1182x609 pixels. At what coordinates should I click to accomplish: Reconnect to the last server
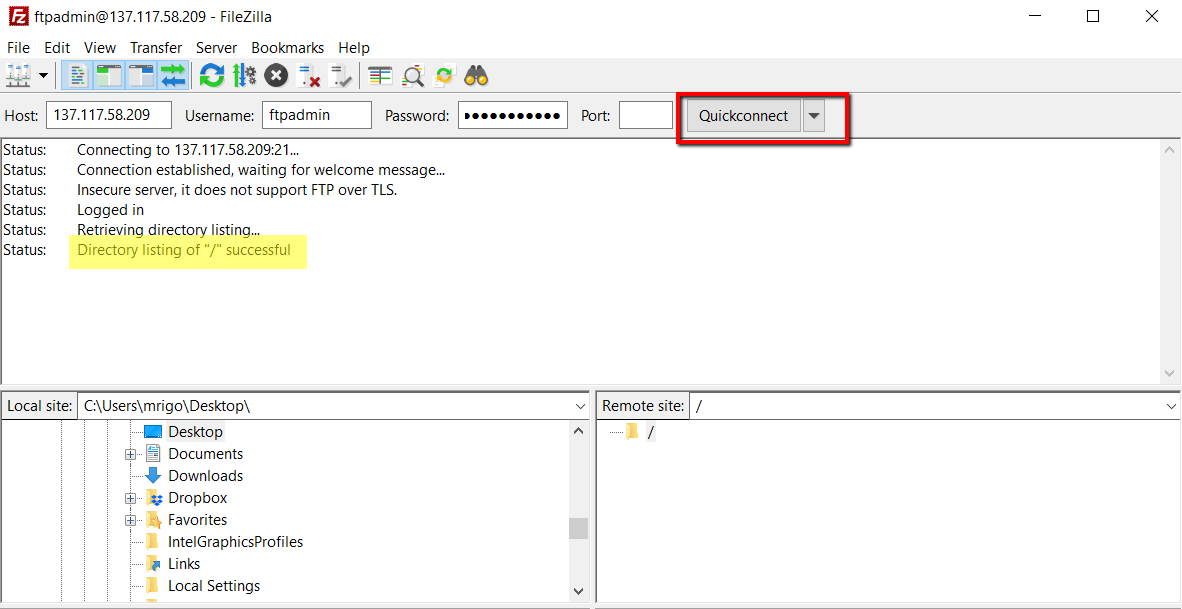coord(341,75)
